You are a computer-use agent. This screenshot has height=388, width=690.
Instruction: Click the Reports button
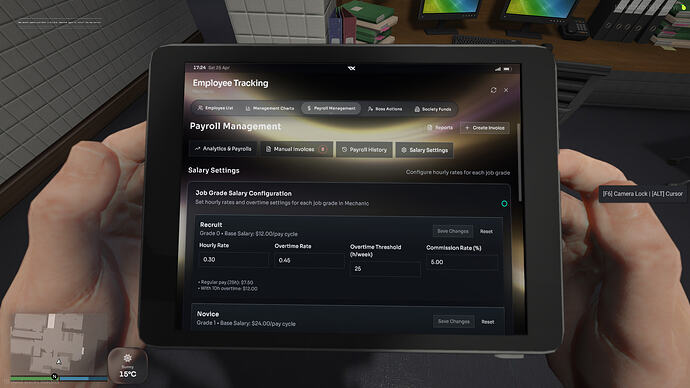tap(440, 128)
